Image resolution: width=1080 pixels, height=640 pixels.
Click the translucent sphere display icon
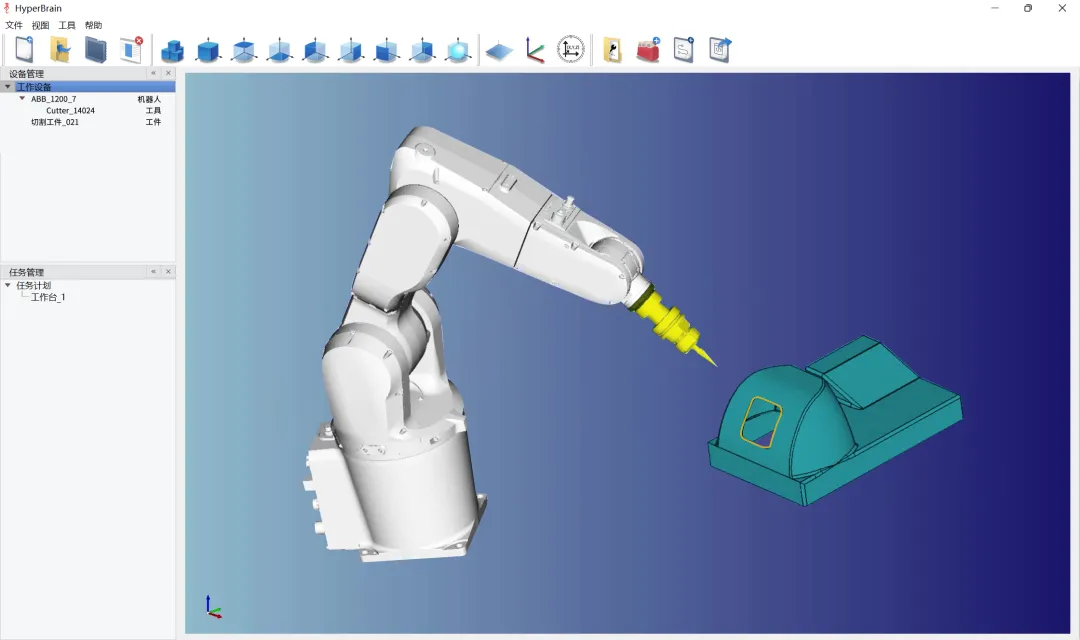coord(458,50)
